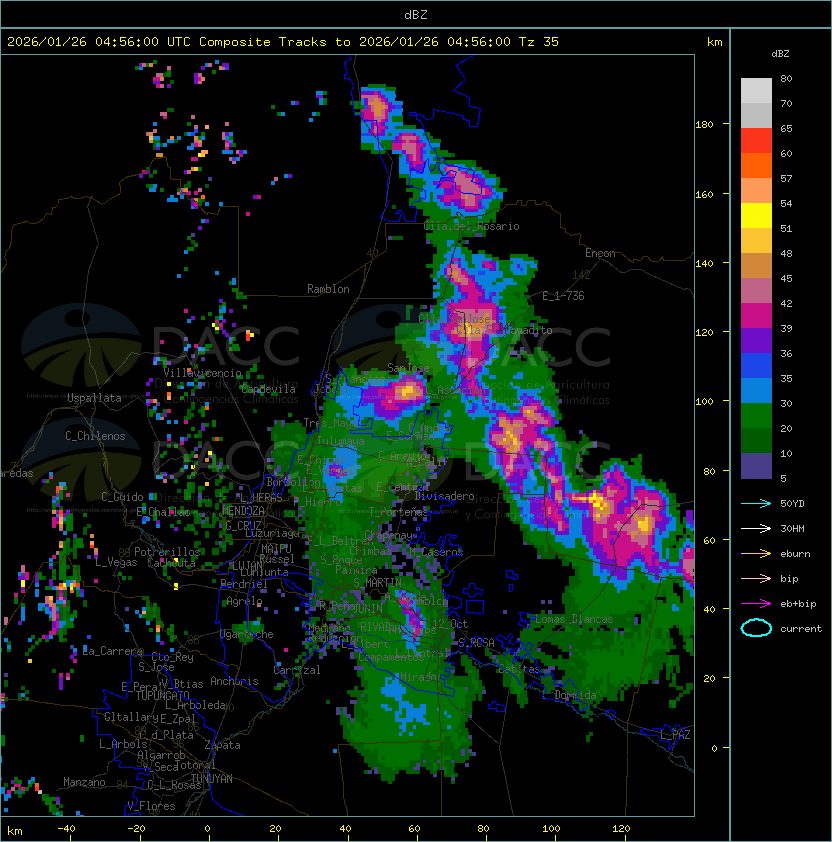Click the 'E_1-736' map label
Viewport: 832px width, 842px height.
[563, 296]
